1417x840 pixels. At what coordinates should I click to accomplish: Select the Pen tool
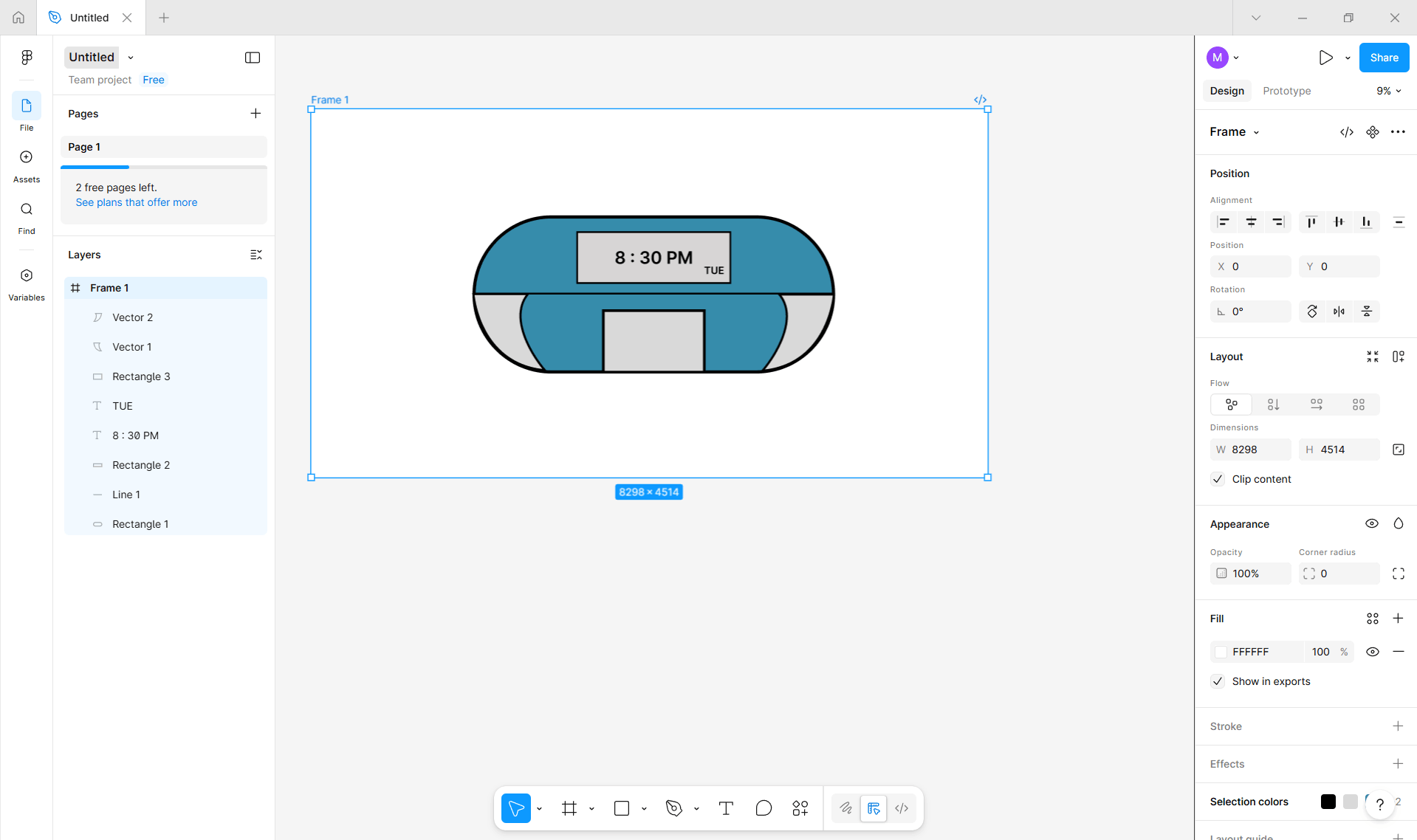(673, 808)
